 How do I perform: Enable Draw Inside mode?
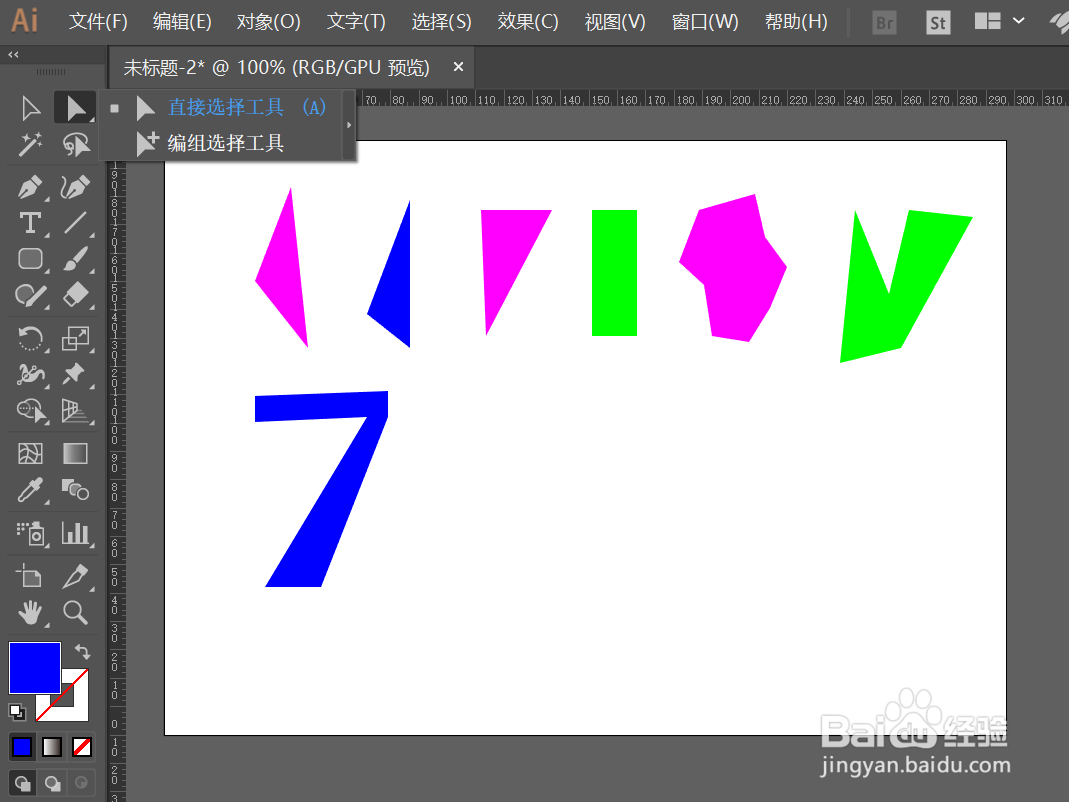[81, 783]
